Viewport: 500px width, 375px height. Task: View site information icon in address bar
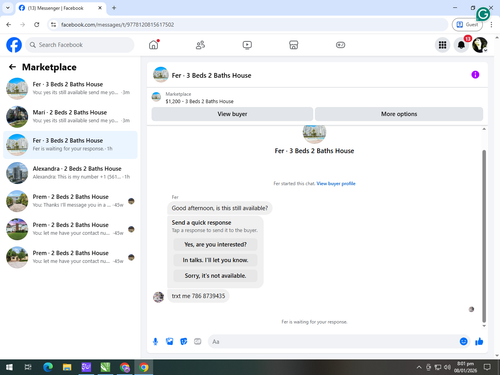(x=53, y=24)
